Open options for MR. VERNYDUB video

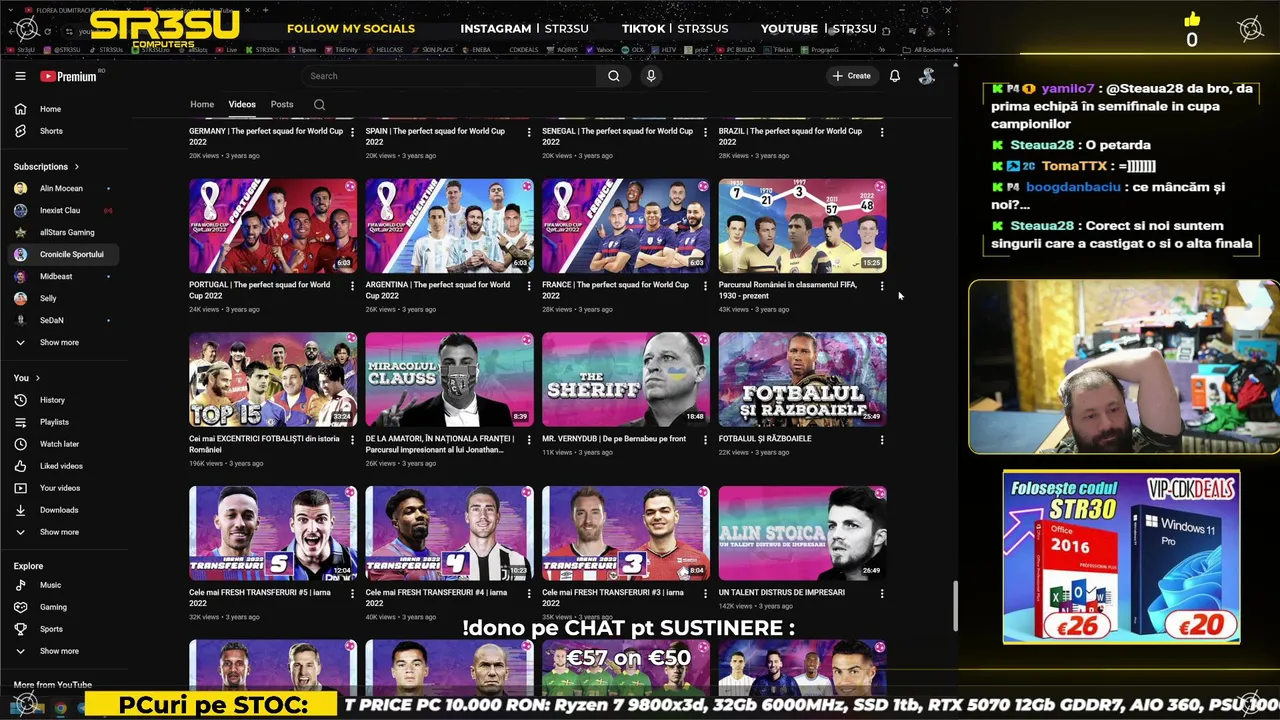[705, 440]
